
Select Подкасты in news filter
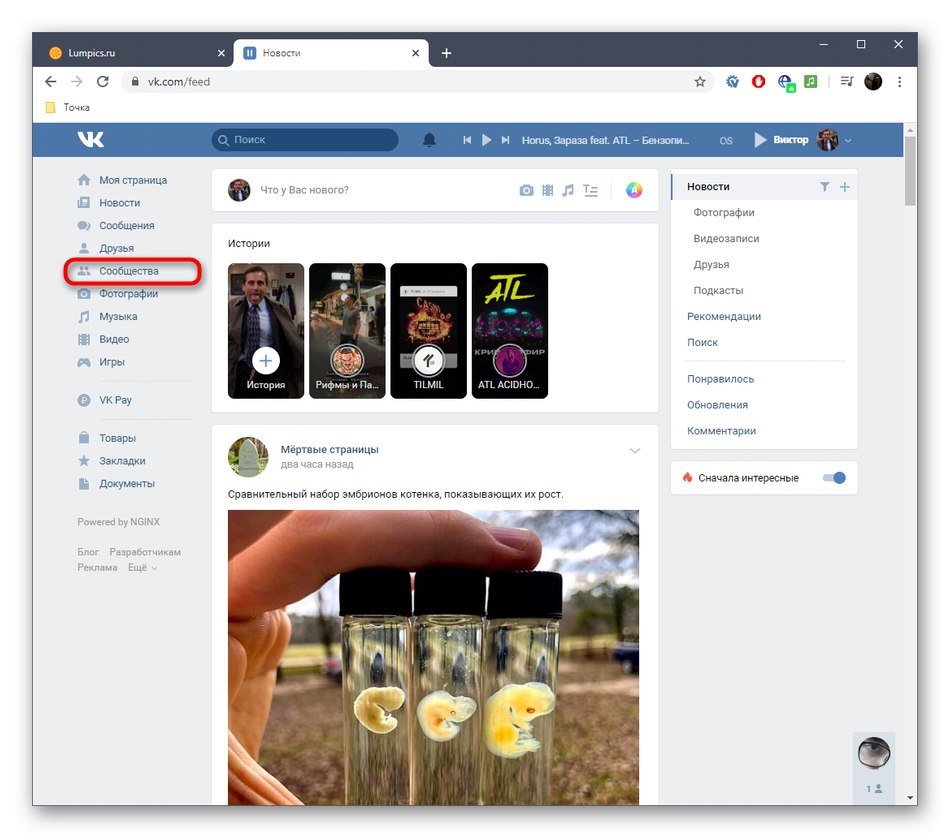[x=718, y=291]
